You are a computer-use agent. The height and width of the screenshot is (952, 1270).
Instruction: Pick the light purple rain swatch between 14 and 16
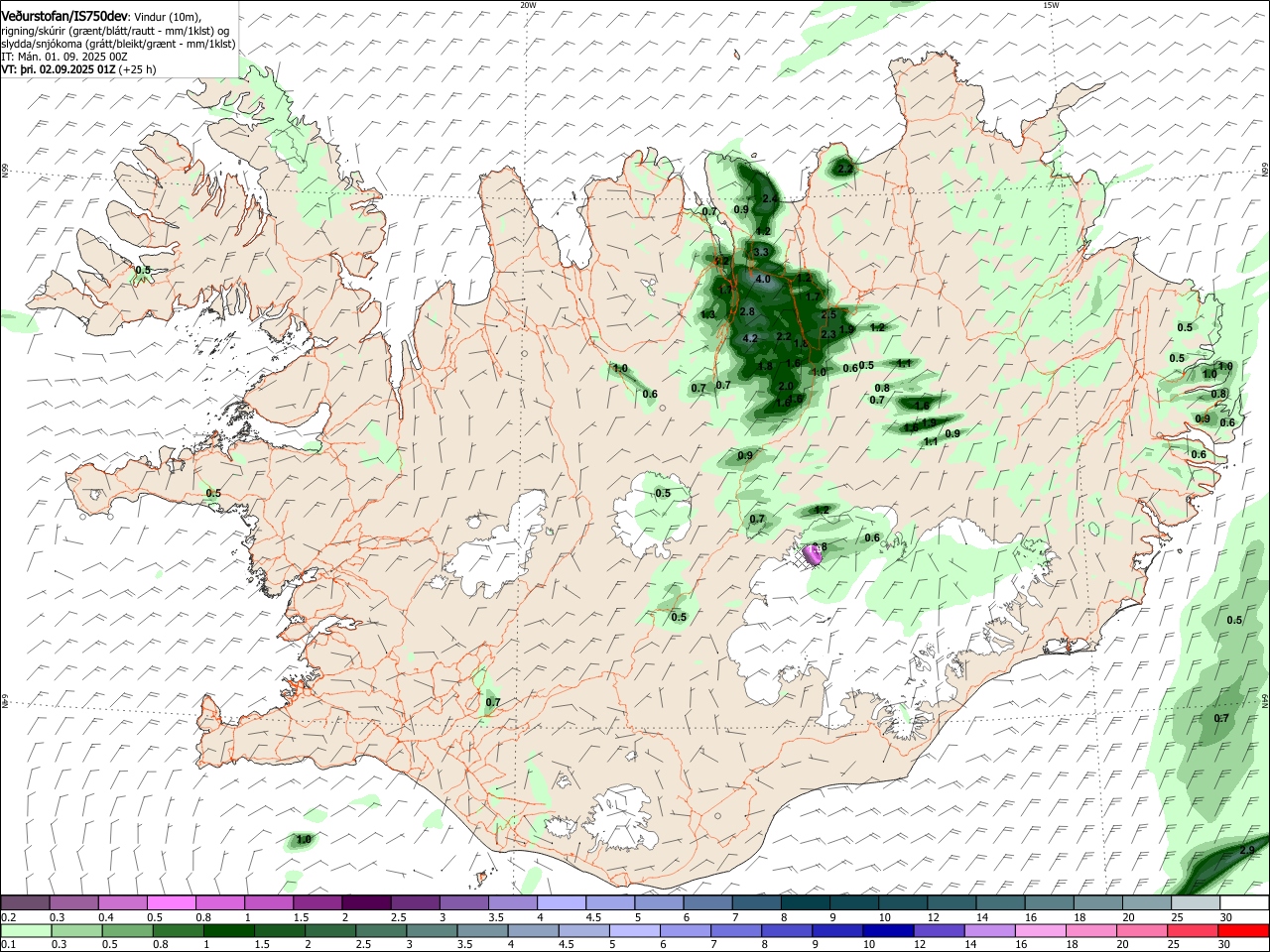pyautogui.click(x=989, y=931)
